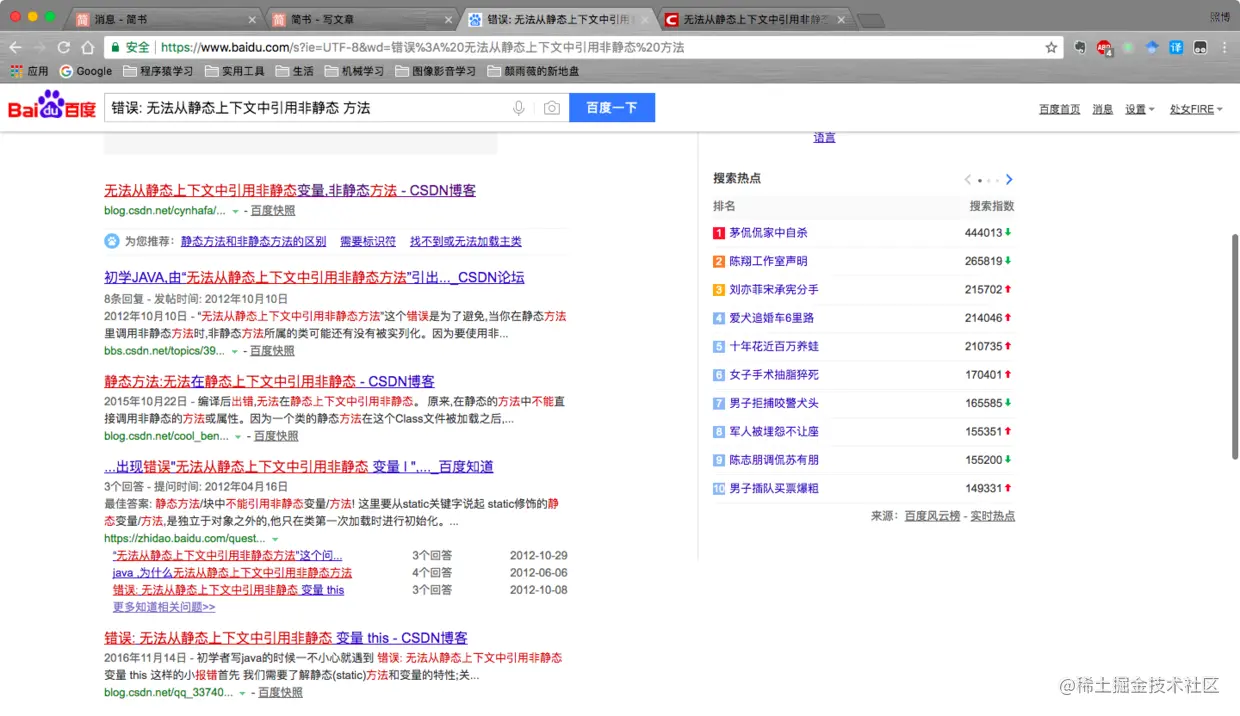Show previous hot search page arrow
This screenshot has width=1240, height=716.
tap(967, 180)
